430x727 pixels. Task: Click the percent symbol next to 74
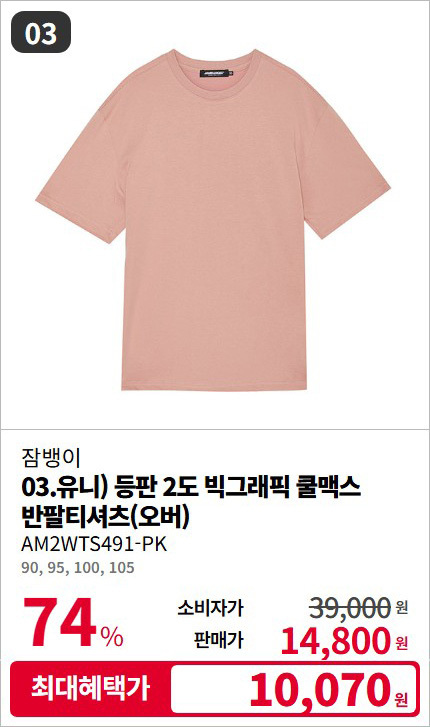(112, 637)
